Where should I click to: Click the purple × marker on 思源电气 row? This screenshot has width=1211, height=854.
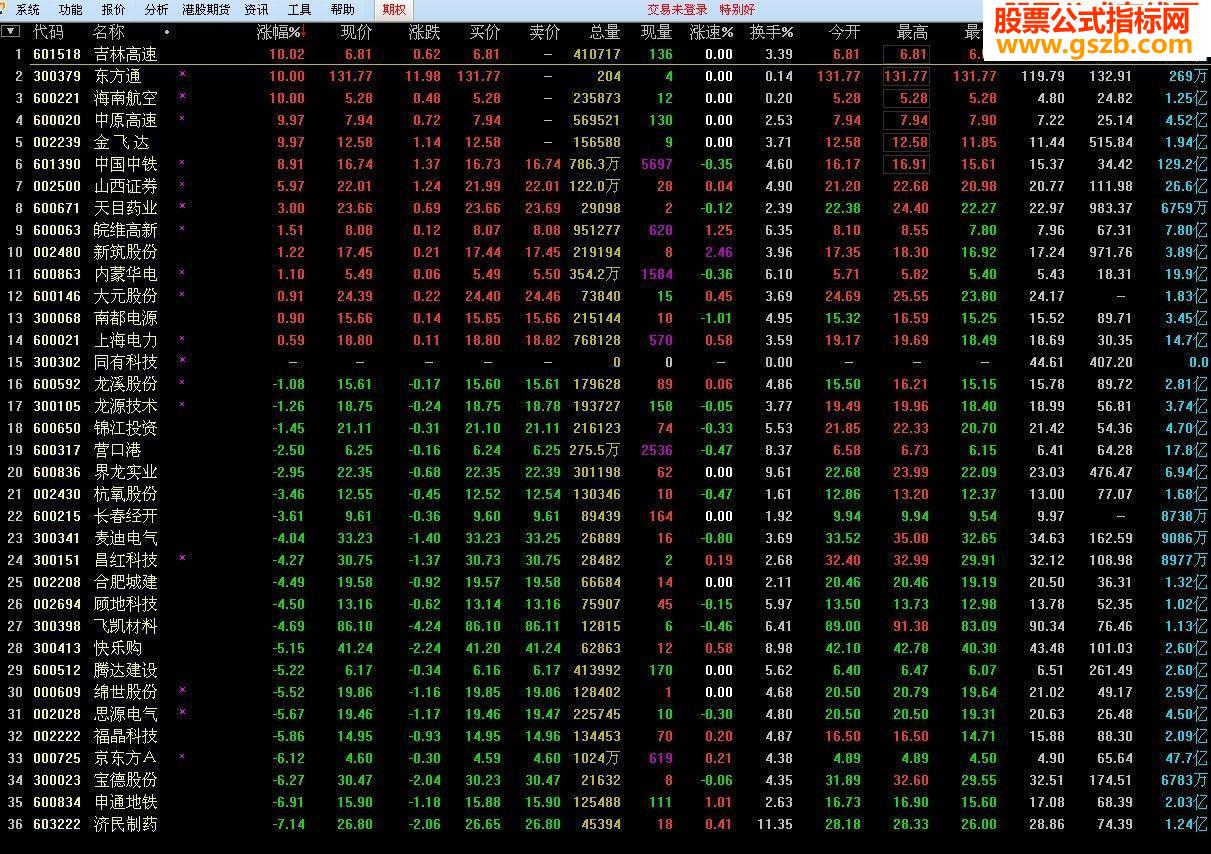coord(182,712)
